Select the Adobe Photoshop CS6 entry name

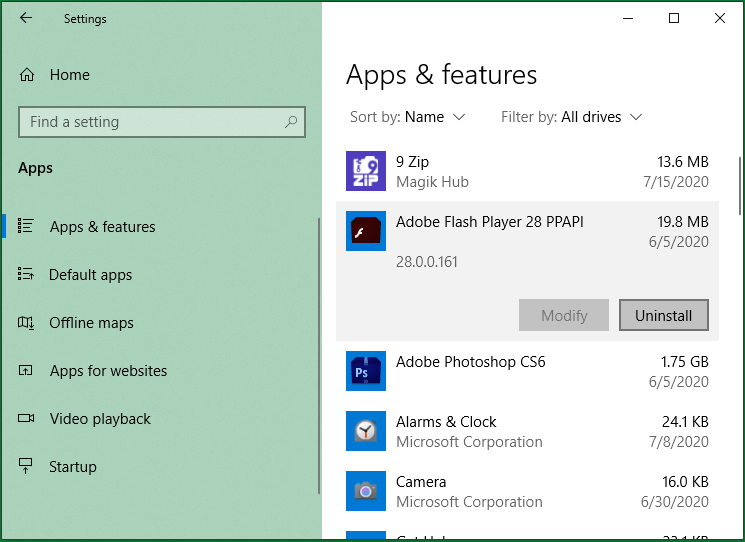pos(470,362)
